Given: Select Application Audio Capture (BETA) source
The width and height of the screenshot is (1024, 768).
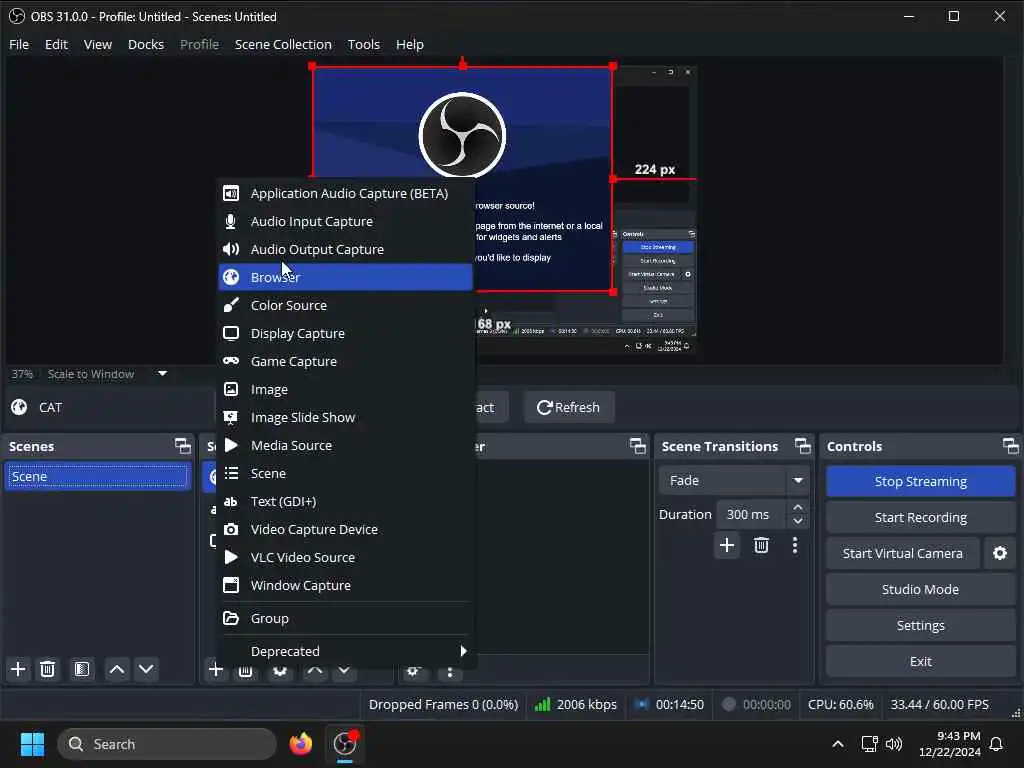Looking at the screenshot, I should (x=345, y=193).
